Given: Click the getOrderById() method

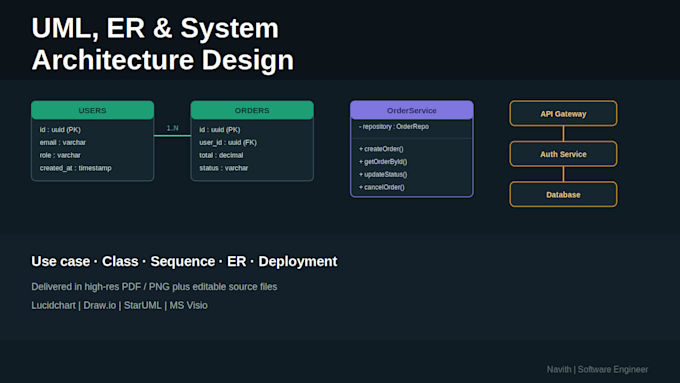Looking at the screenshot, I should point(383,162).
